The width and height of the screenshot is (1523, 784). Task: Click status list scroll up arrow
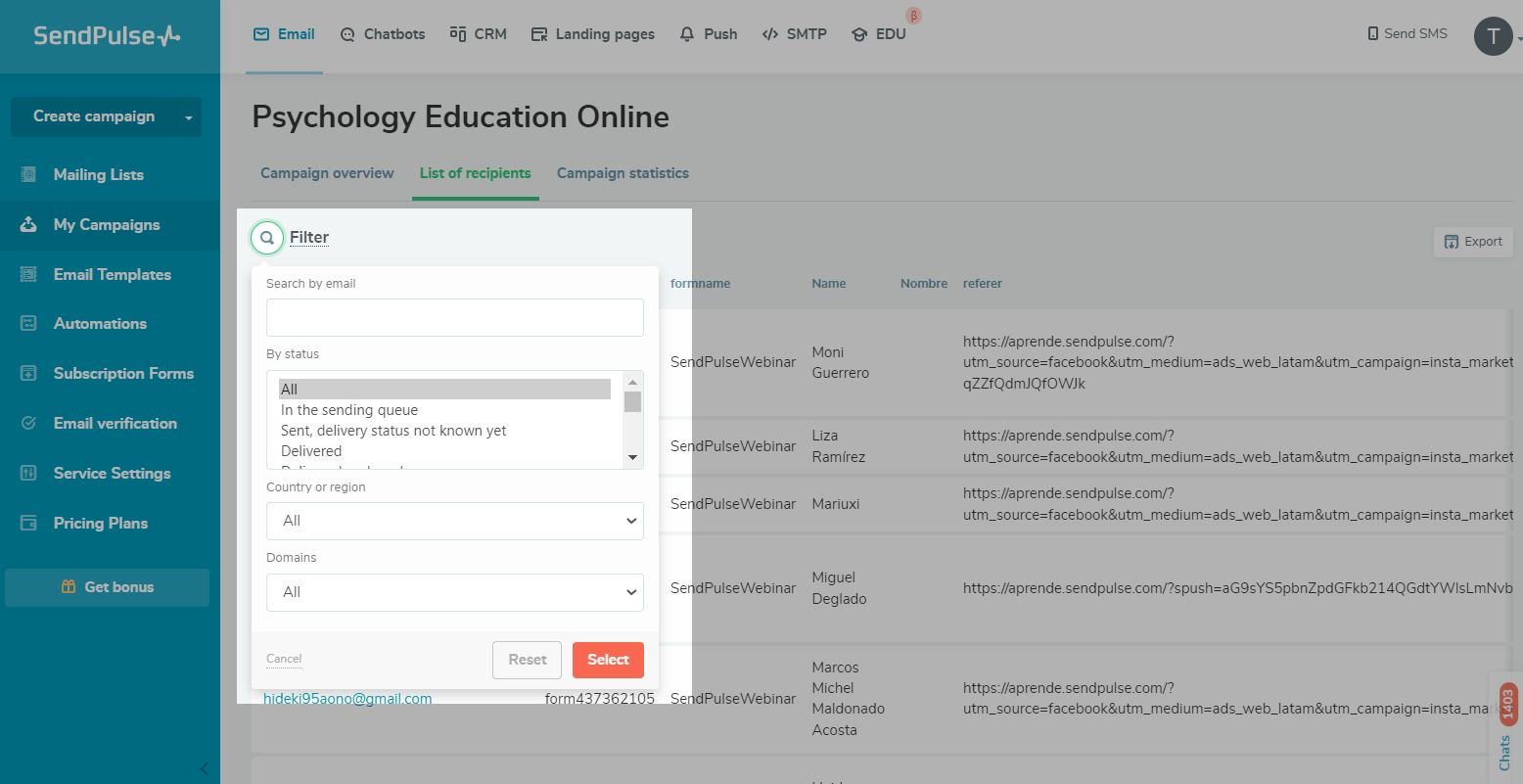pyautogui.click(x=632, y=382)
